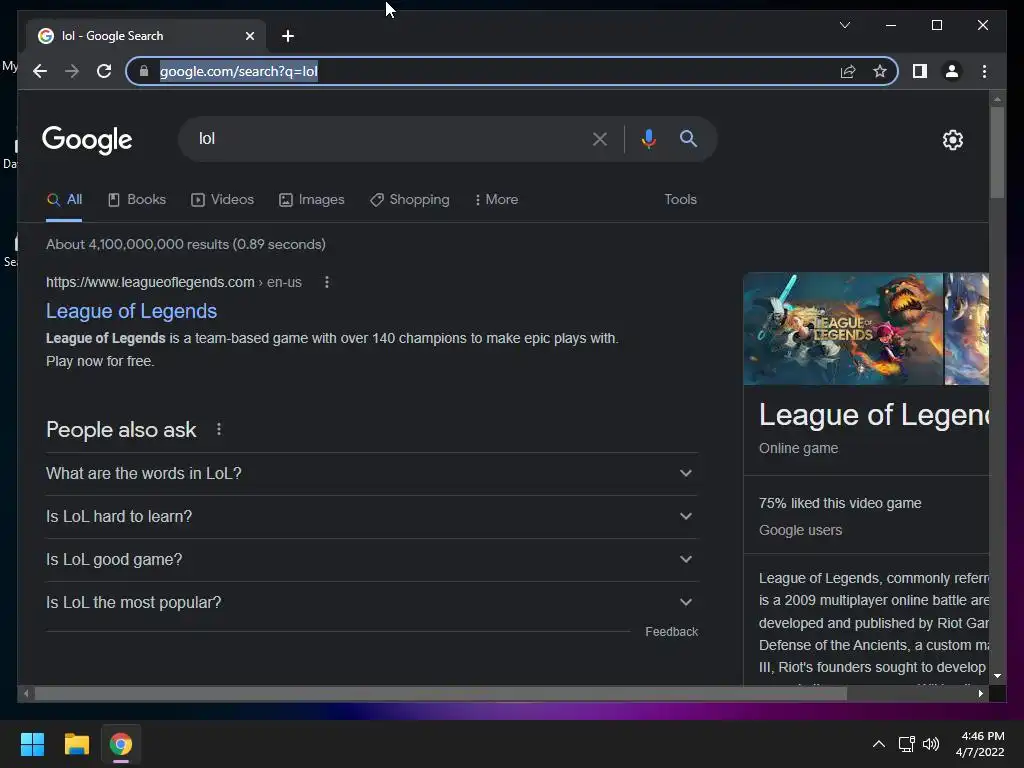This screenshot has width=1024, height=768.
Task: Open the tab search dropdown arrow
Action: [x=844, y=25]
